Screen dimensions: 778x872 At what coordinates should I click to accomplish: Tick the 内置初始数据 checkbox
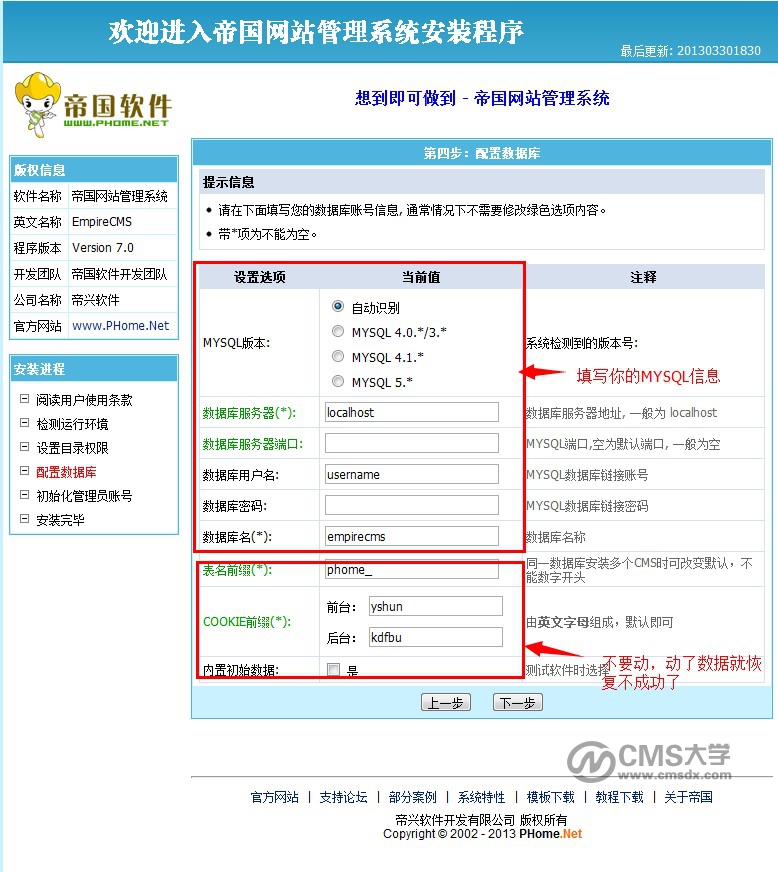click(334, 670)
